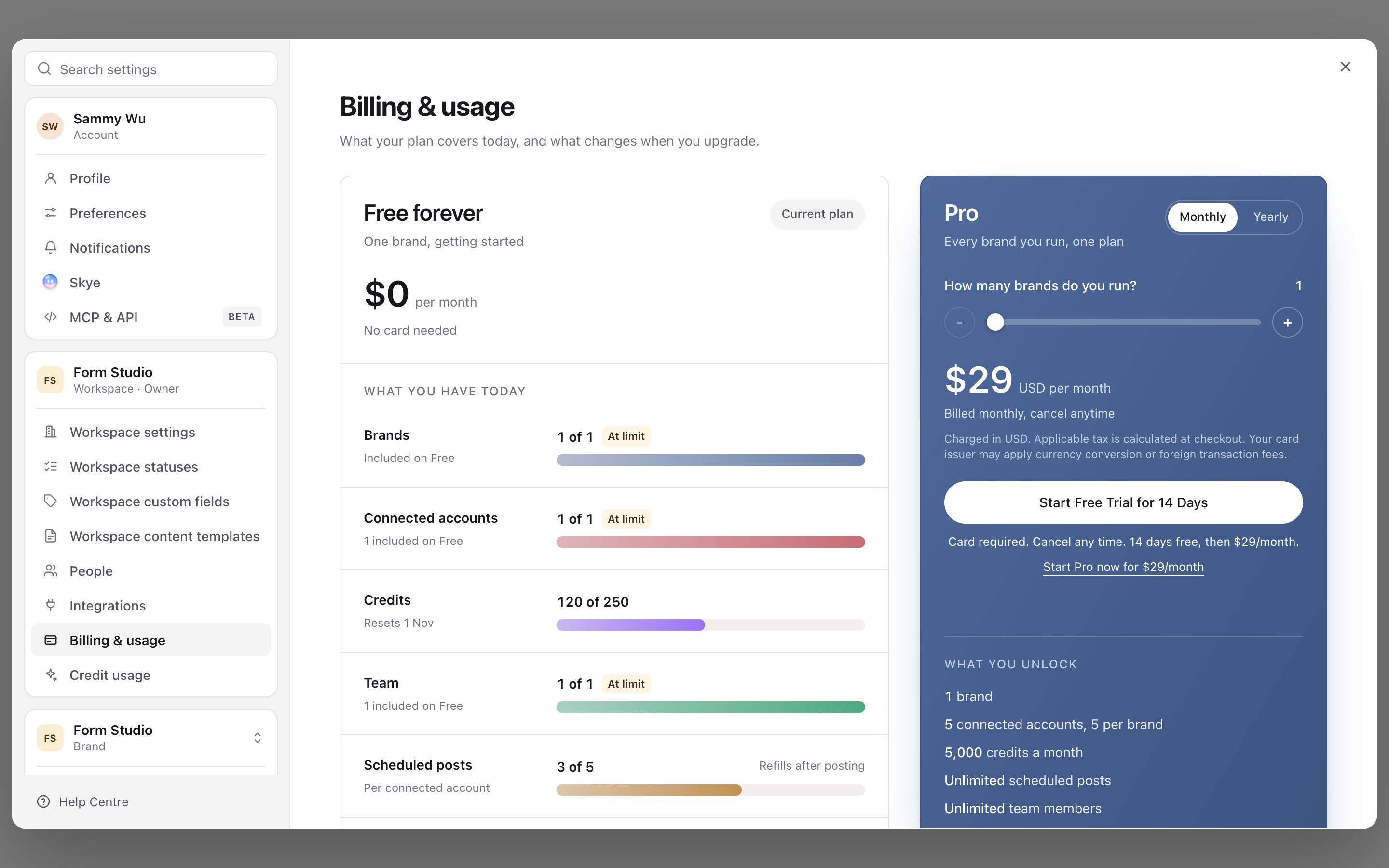
Task: Click the brands slider handle
Action: click(995, 322)
